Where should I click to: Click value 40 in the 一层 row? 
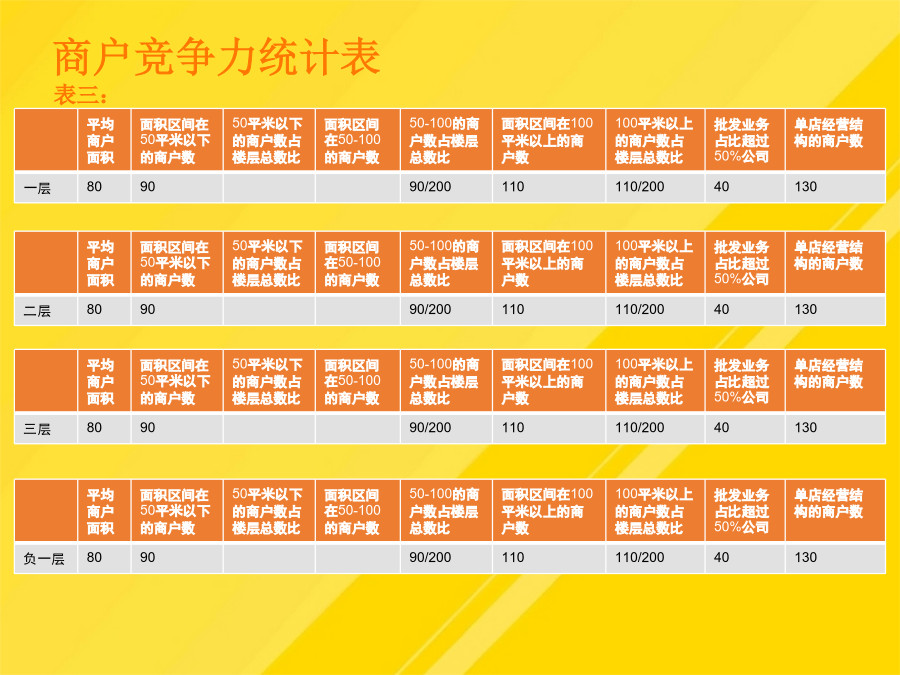[x=722, y=187]
